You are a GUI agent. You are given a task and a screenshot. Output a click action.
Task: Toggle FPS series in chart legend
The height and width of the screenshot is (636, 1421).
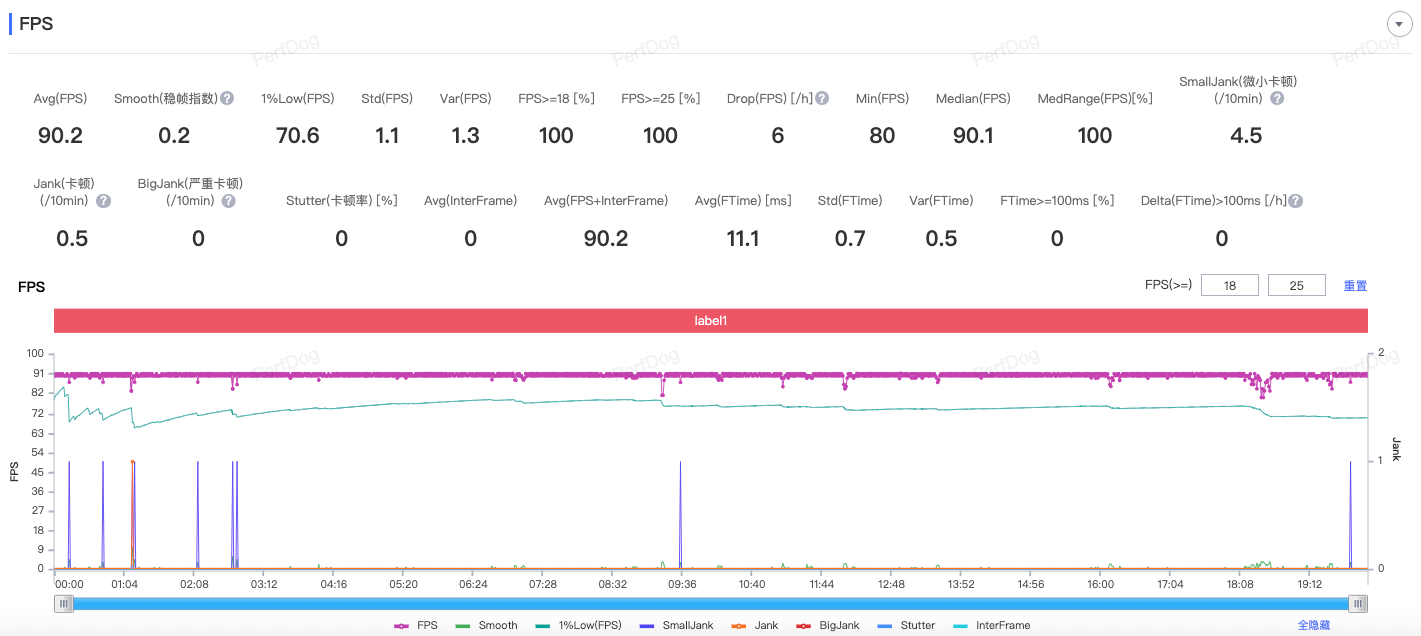(416, 625)
